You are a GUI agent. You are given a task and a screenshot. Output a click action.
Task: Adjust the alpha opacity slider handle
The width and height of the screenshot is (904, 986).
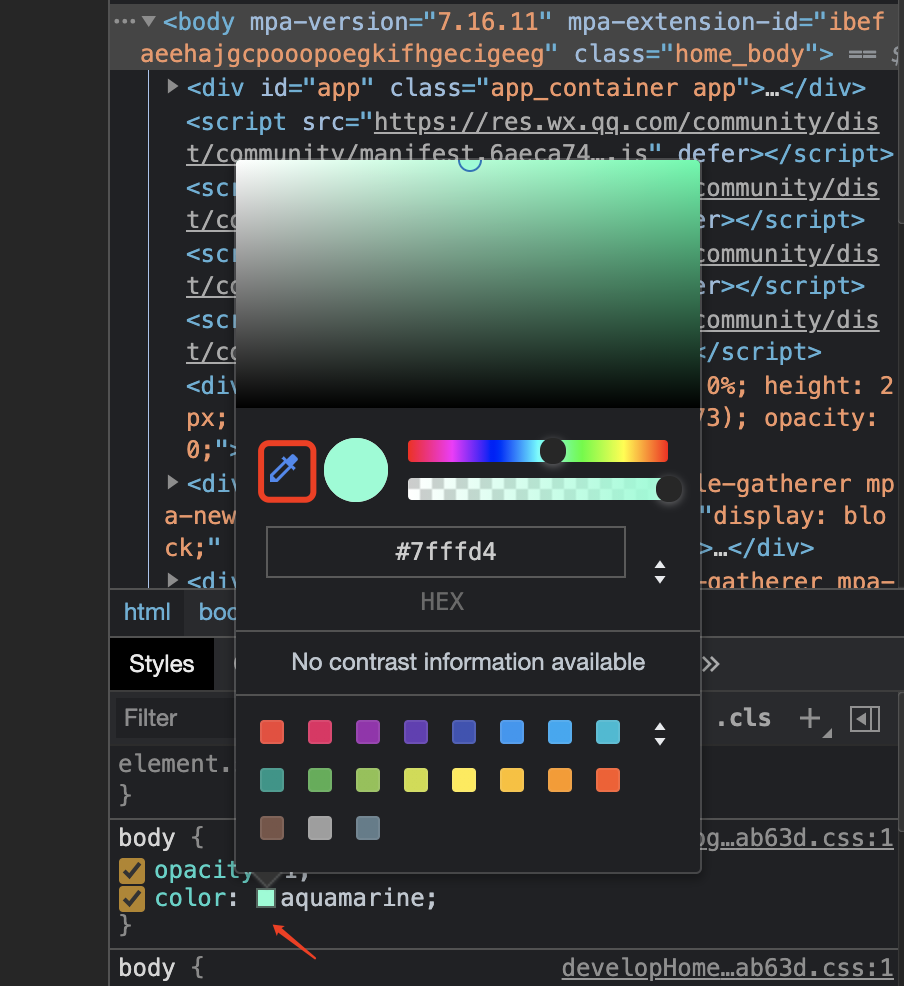pos(668,489)
